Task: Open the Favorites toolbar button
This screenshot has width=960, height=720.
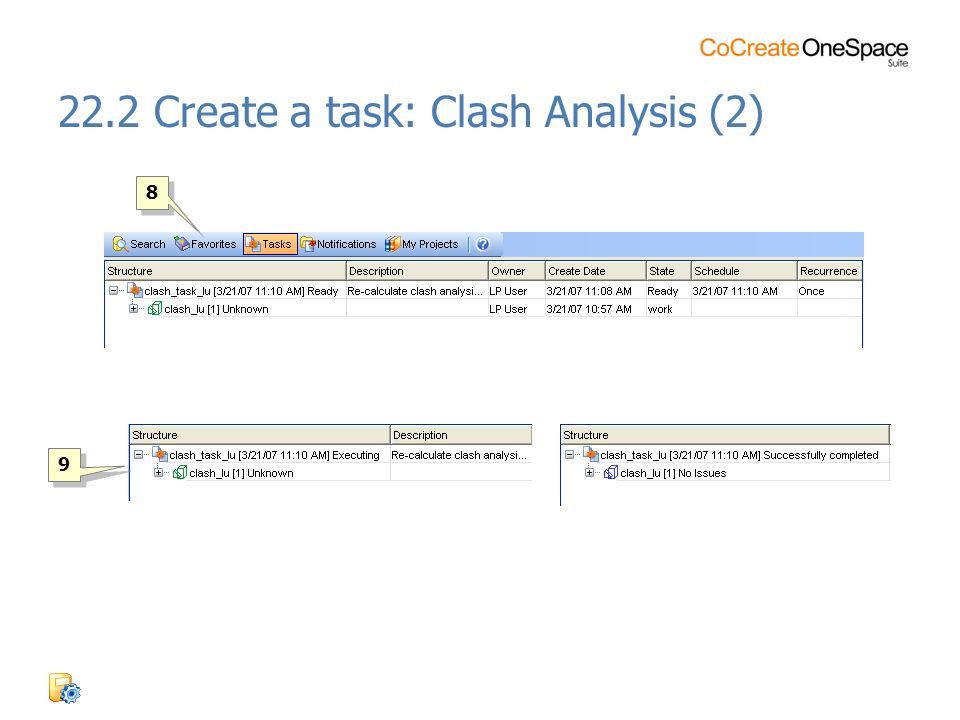Action: [x=205, y=244]
